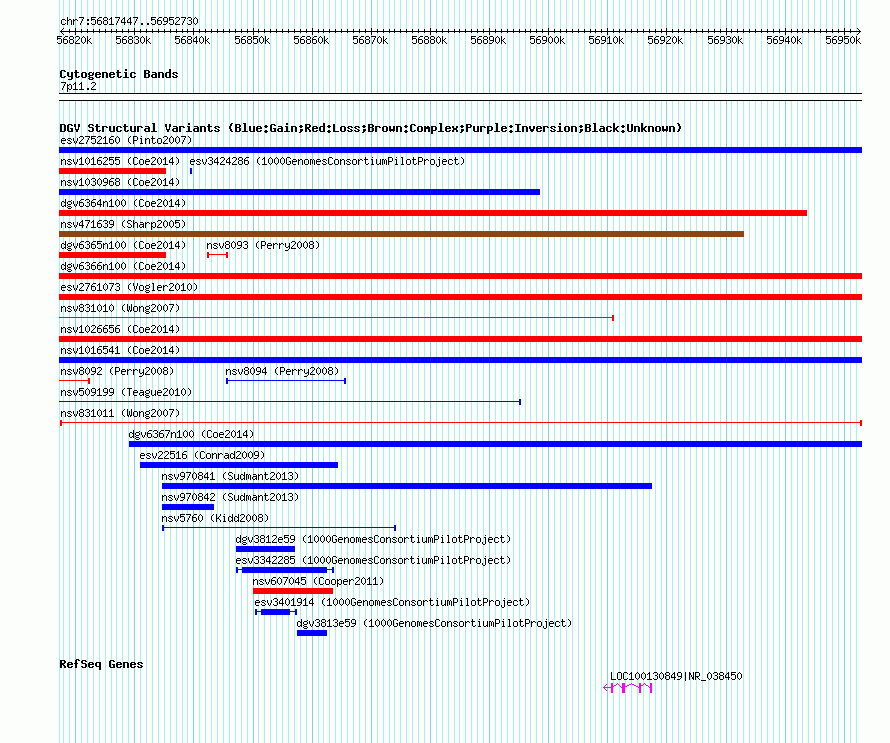Select the blue esv22516 gain bar
The height and width of the screenshot is (743, 890).
click(239, 465)
